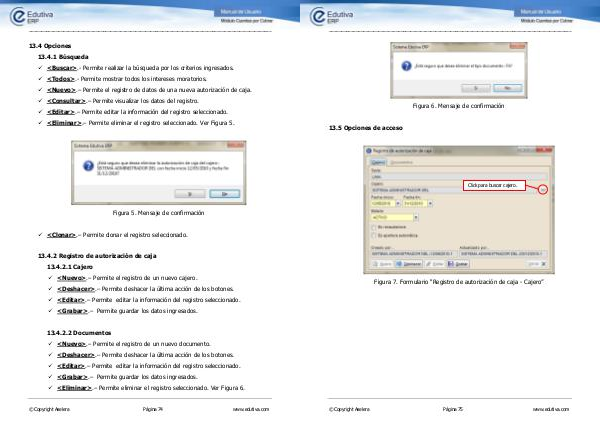600x424 pixels.
Task: Toggle the 'Es apertura automática' checkbox
Action: point(372,236)
